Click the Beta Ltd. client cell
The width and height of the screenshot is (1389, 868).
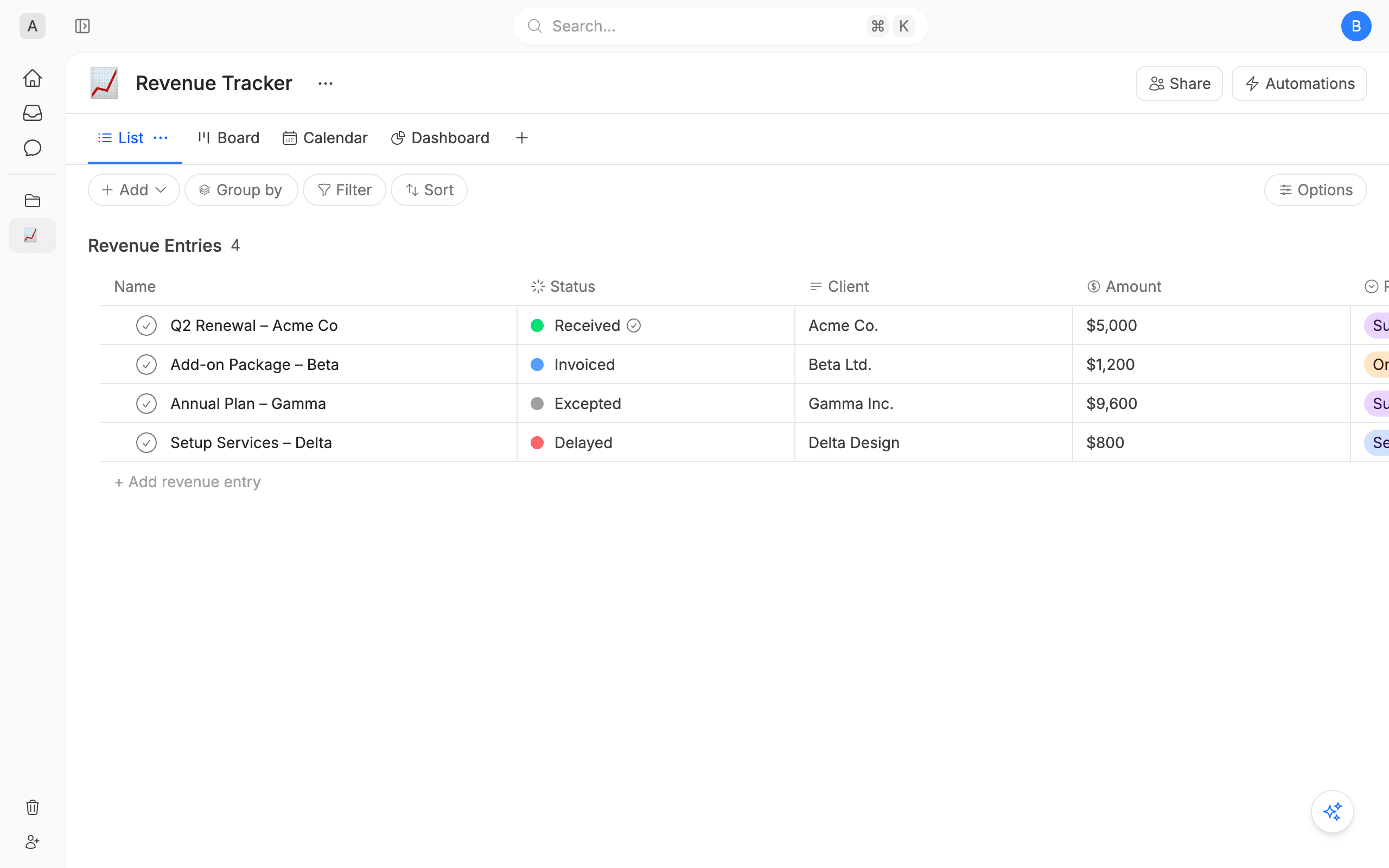(x=934, y=365)
